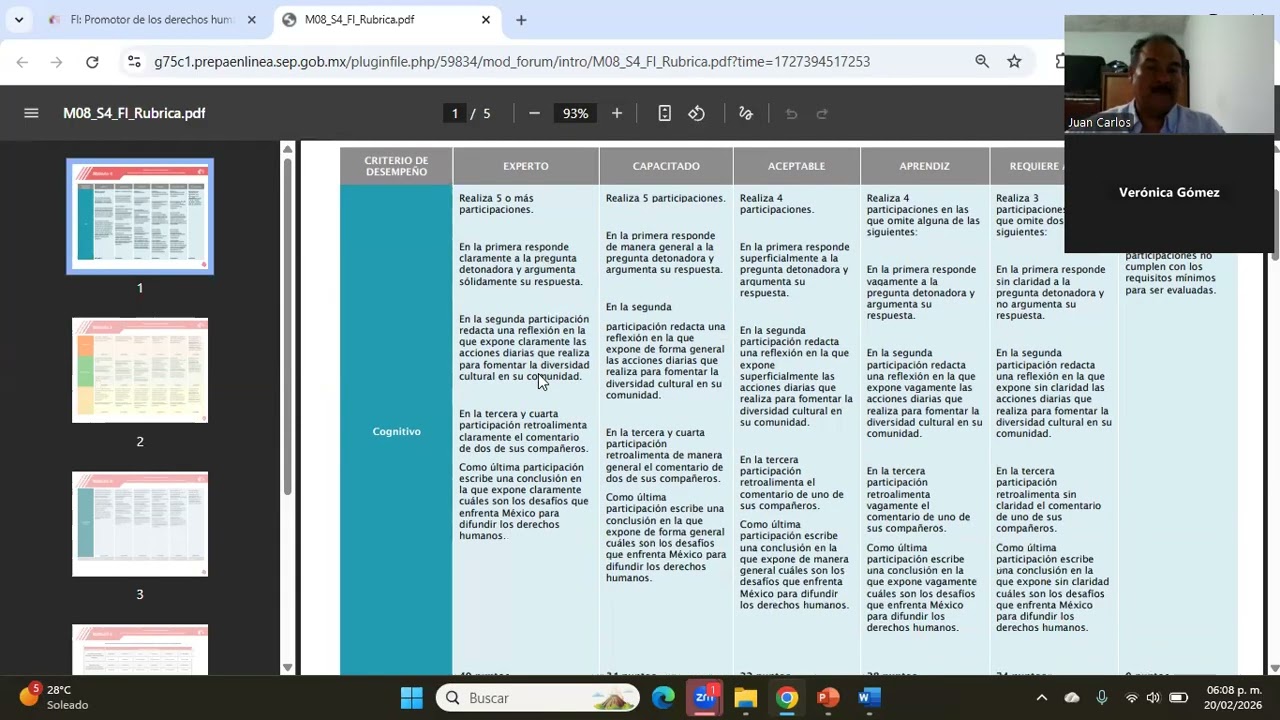Open a new browser tab
This screenshot has height=720, width=1280.
coord(521,20)
